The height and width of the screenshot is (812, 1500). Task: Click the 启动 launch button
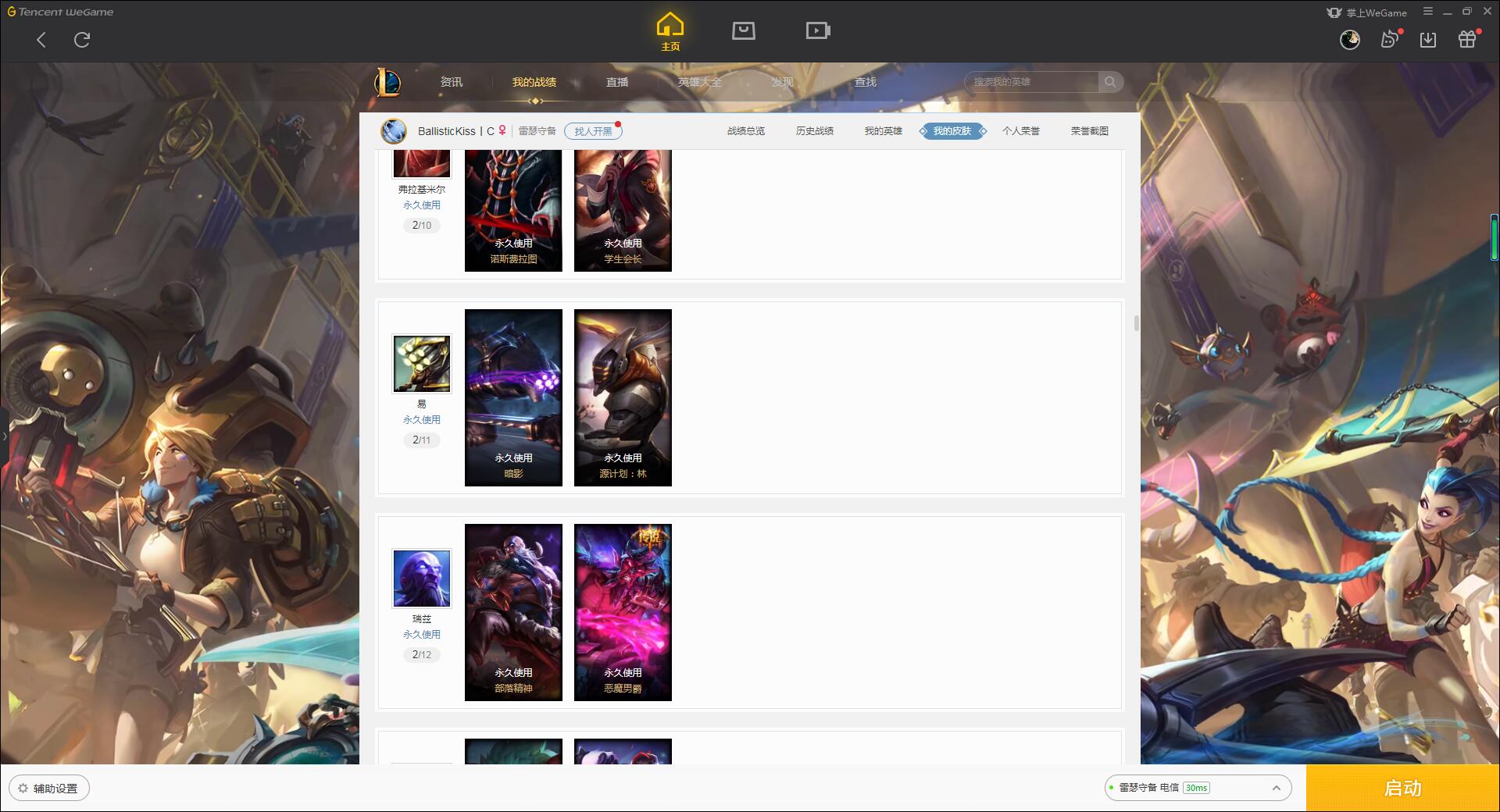click(x=1402, y=788)
